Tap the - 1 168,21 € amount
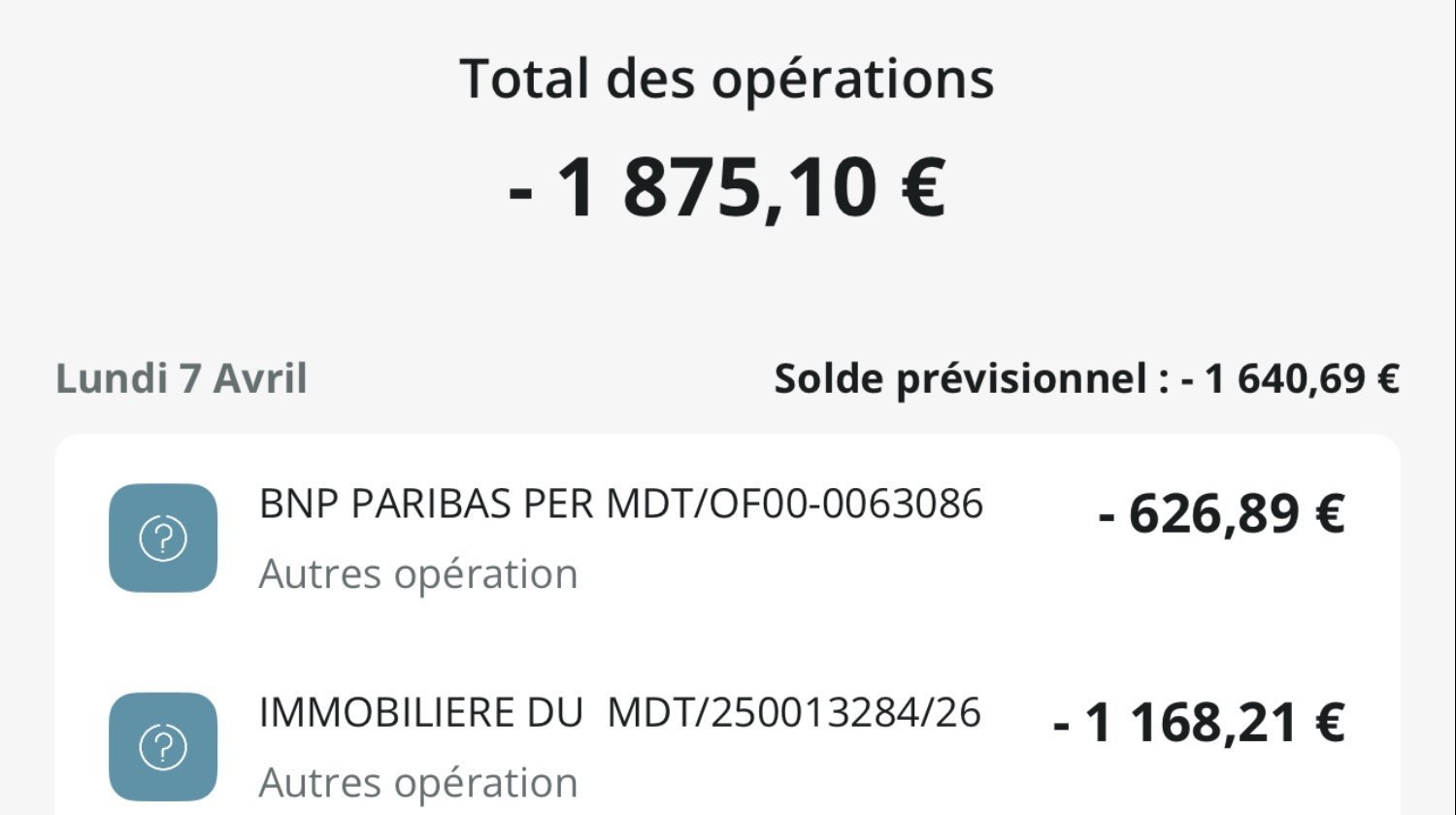The width and height of the screenshot is (1456, 815). coord(1199,723)
